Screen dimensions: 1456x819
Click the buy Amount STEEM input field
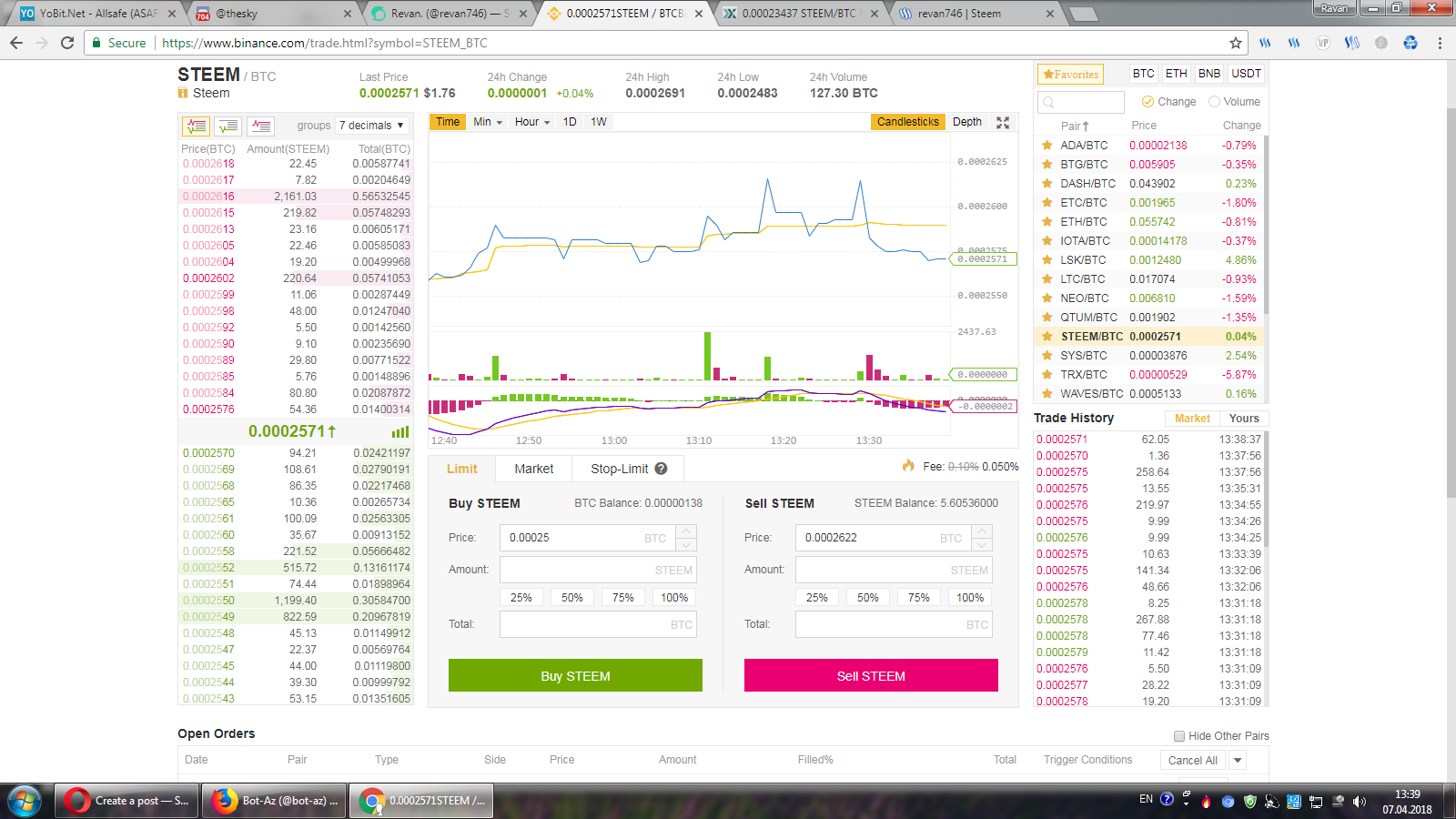(x=598, y=570)
